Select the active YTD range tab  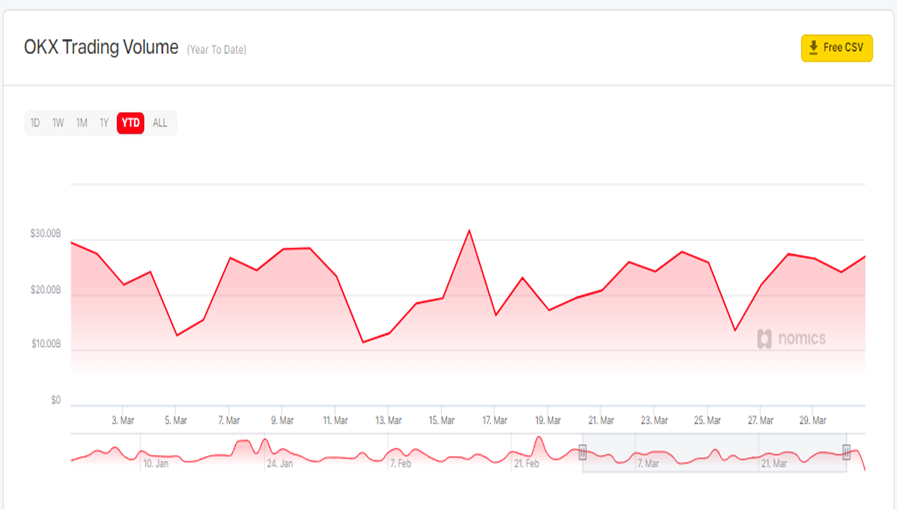[x=130, y=123]
